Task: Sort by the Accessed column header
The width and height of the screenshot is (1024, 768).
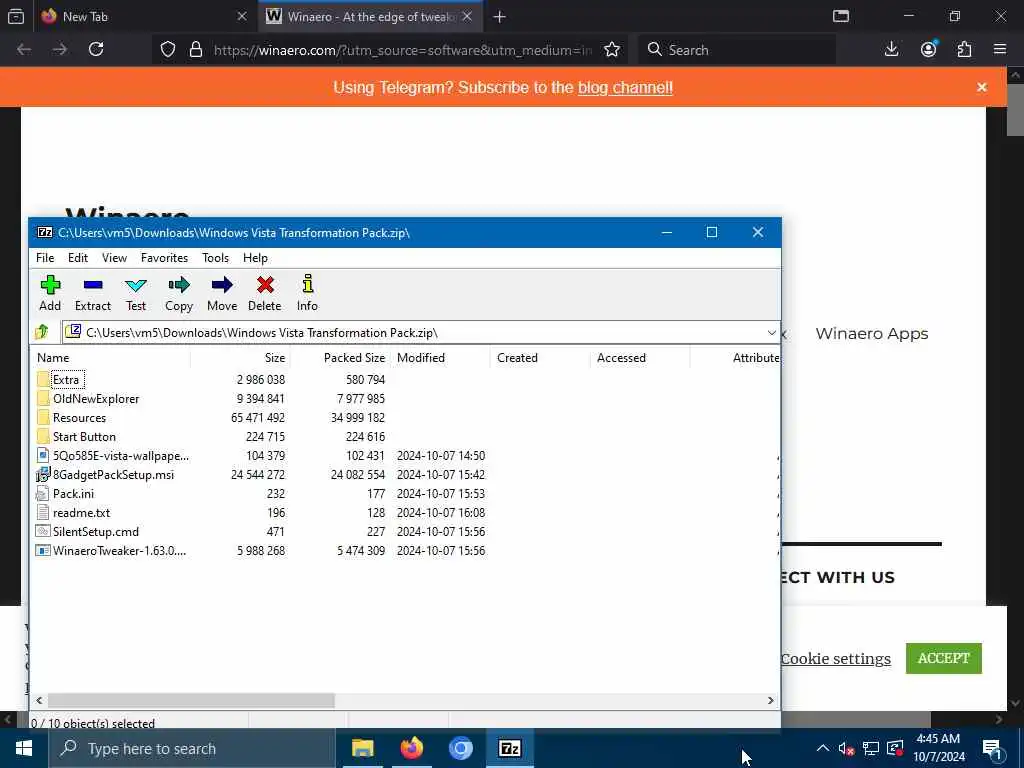Action: point(640,358)
